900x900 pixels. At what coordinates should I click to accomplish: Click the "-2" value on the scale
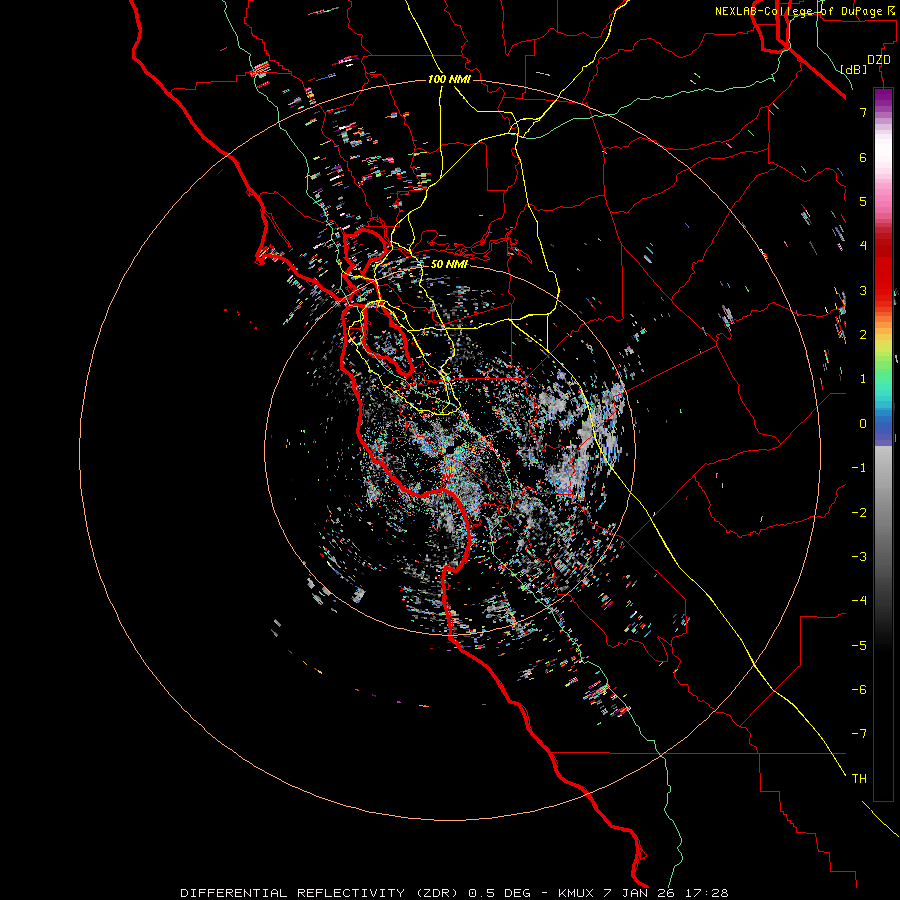(859, 513)
